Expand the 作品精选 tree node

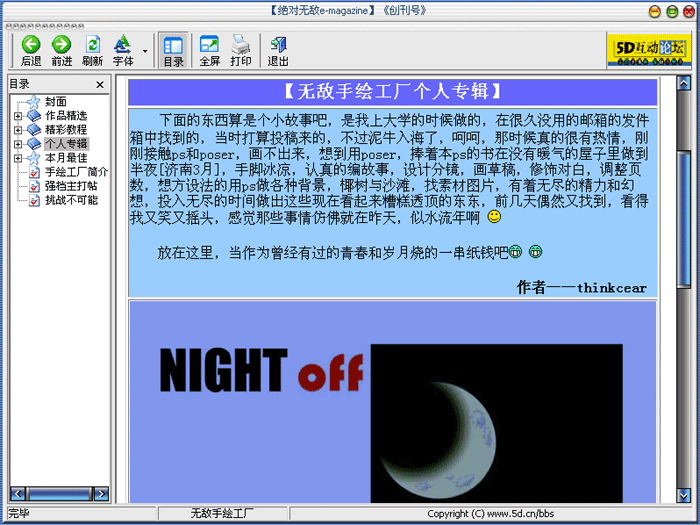[x=18, y=116]
